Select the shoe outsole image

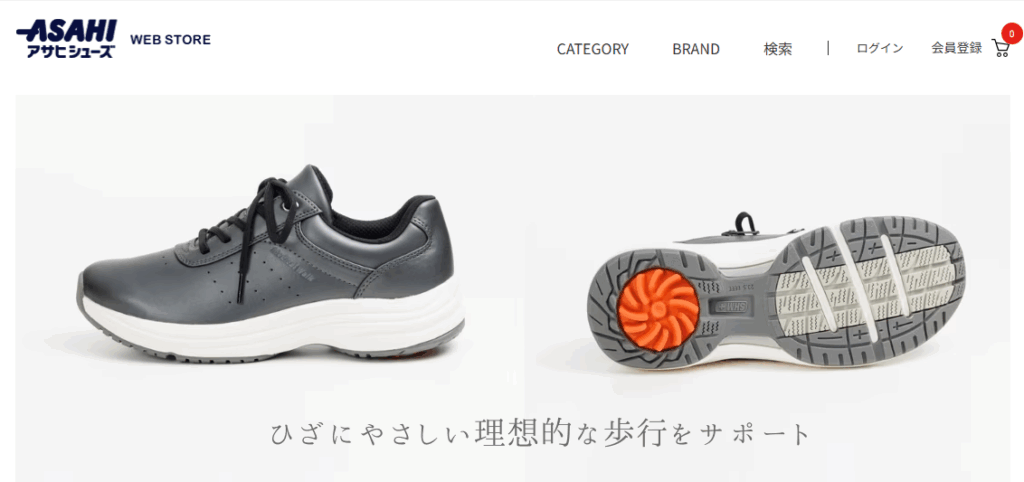point(776,296)
